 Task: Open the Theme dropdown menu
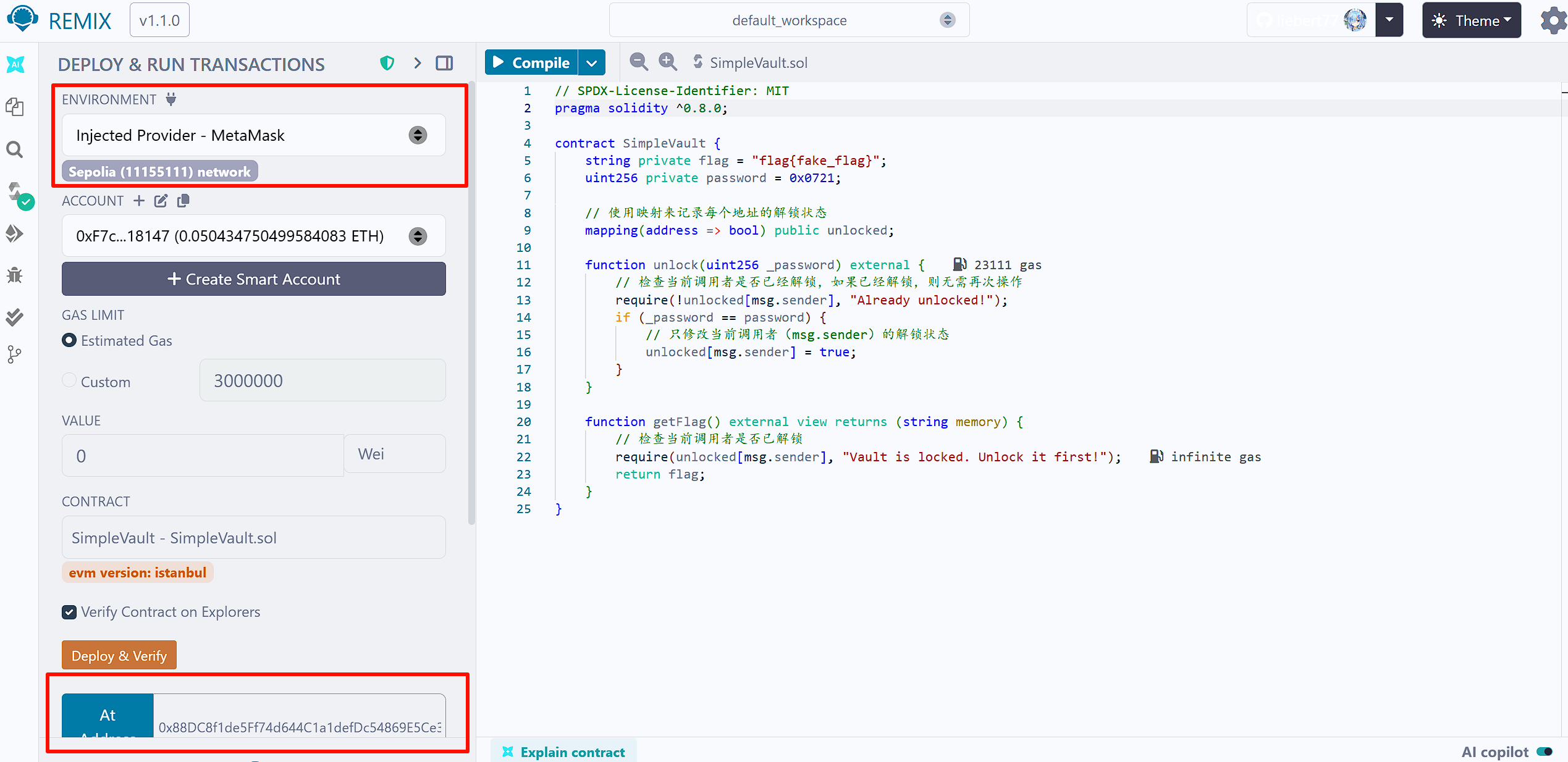[x=1472, y=20]
